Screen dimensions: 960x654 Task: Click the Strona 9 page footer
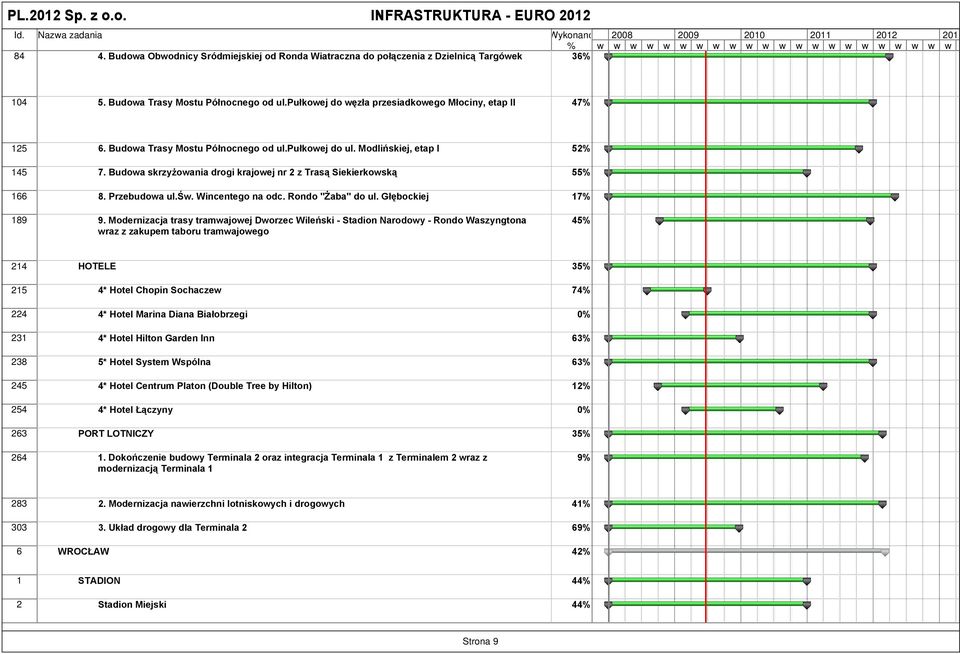tap(480, 641)
